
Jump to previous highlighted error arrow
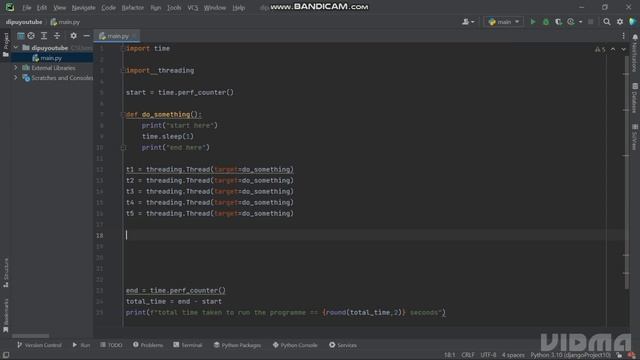613,49
